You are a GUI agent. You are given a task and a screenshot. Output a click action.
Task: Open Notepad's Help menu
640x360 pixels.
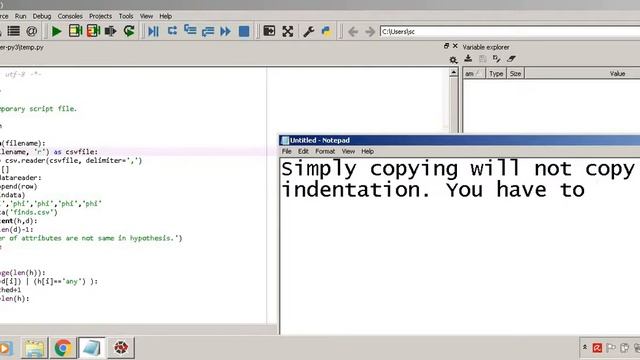(x=367, y=151)
